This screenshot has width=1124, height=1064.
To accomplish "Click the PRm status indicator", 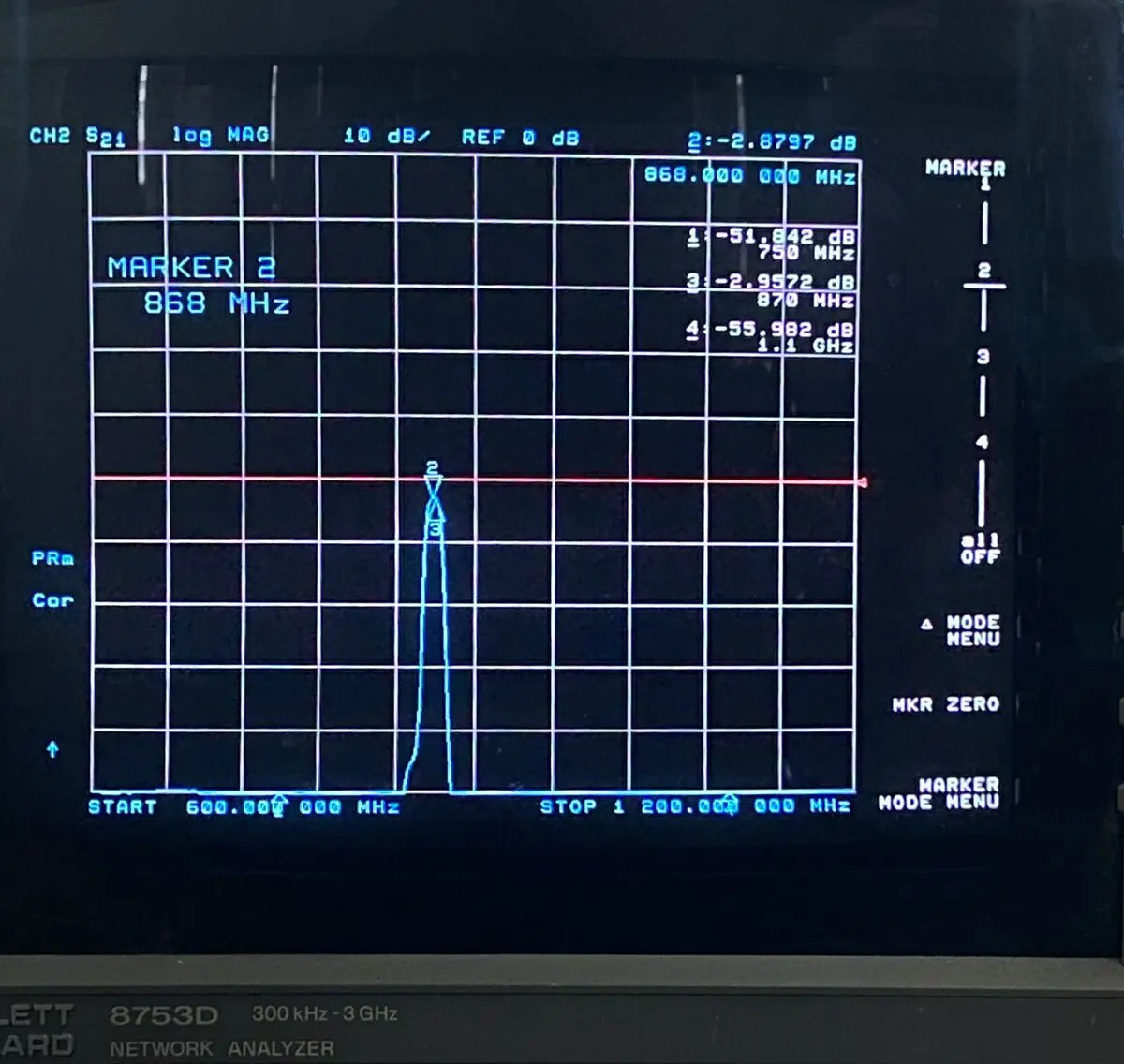I will click(x=52, y=558).
